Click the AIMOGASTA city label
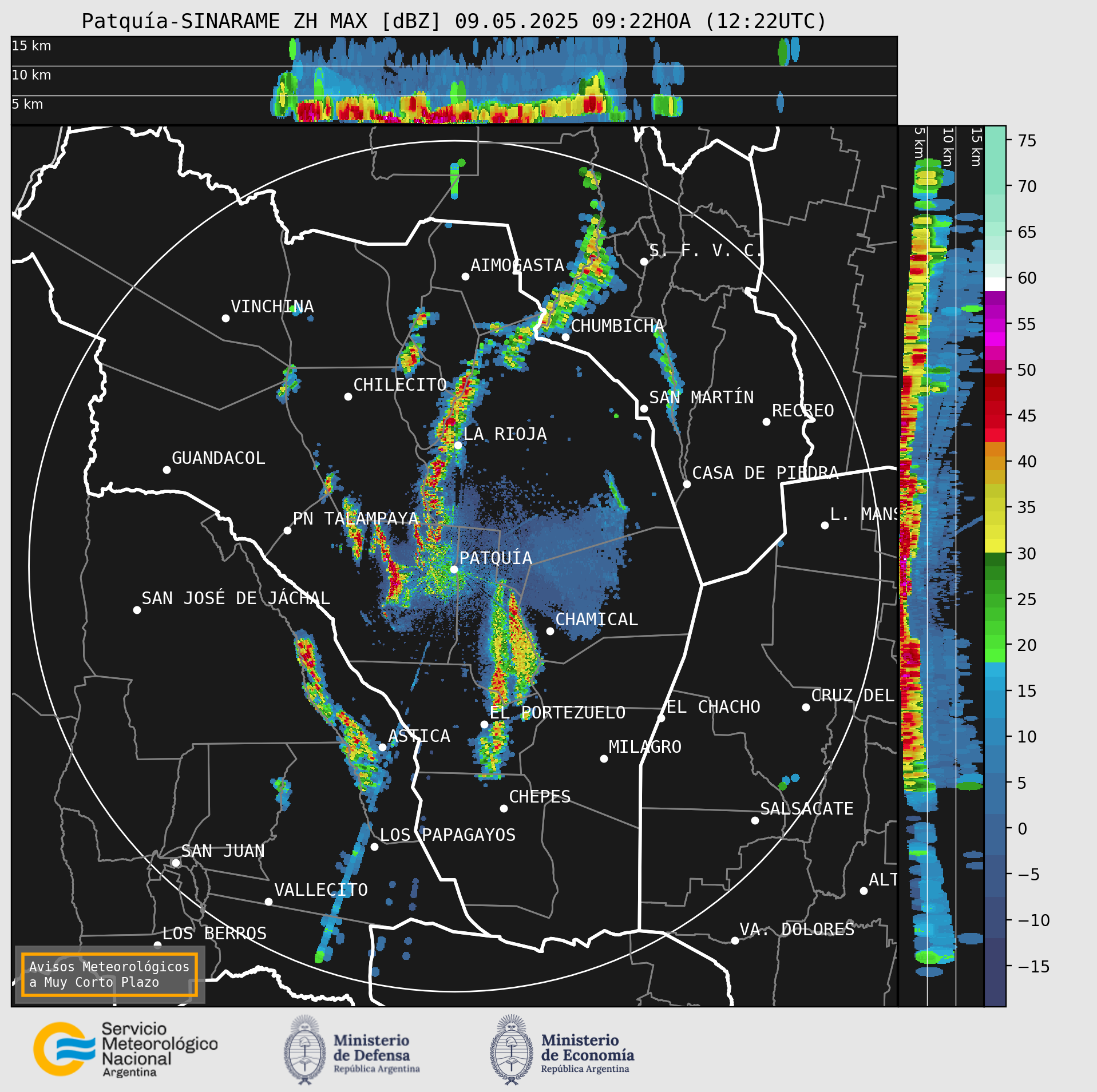 [x=517, y=265]
